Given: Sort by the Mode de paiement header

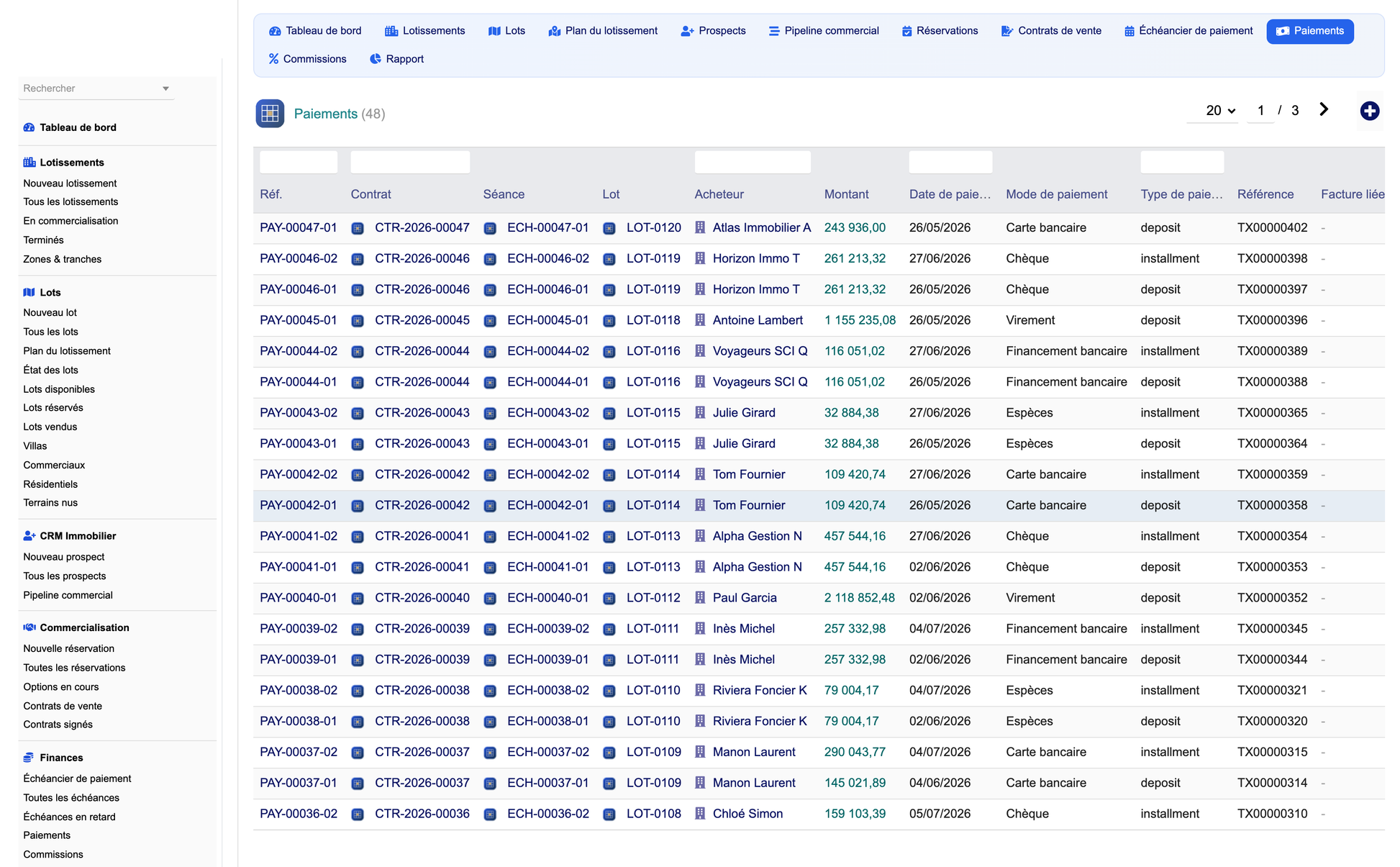Looking at the screenshot, I should tap(1056, 194).
